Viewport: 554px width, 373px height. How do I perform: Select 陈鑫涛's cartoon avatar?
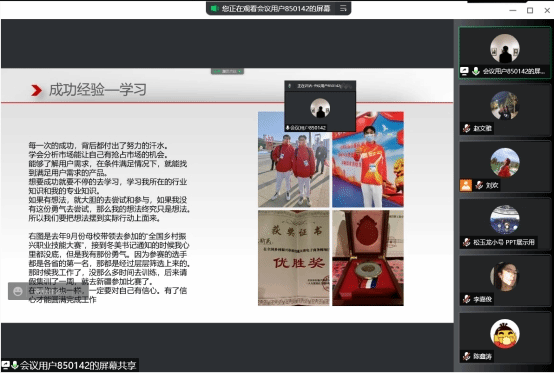click(505, 333)
